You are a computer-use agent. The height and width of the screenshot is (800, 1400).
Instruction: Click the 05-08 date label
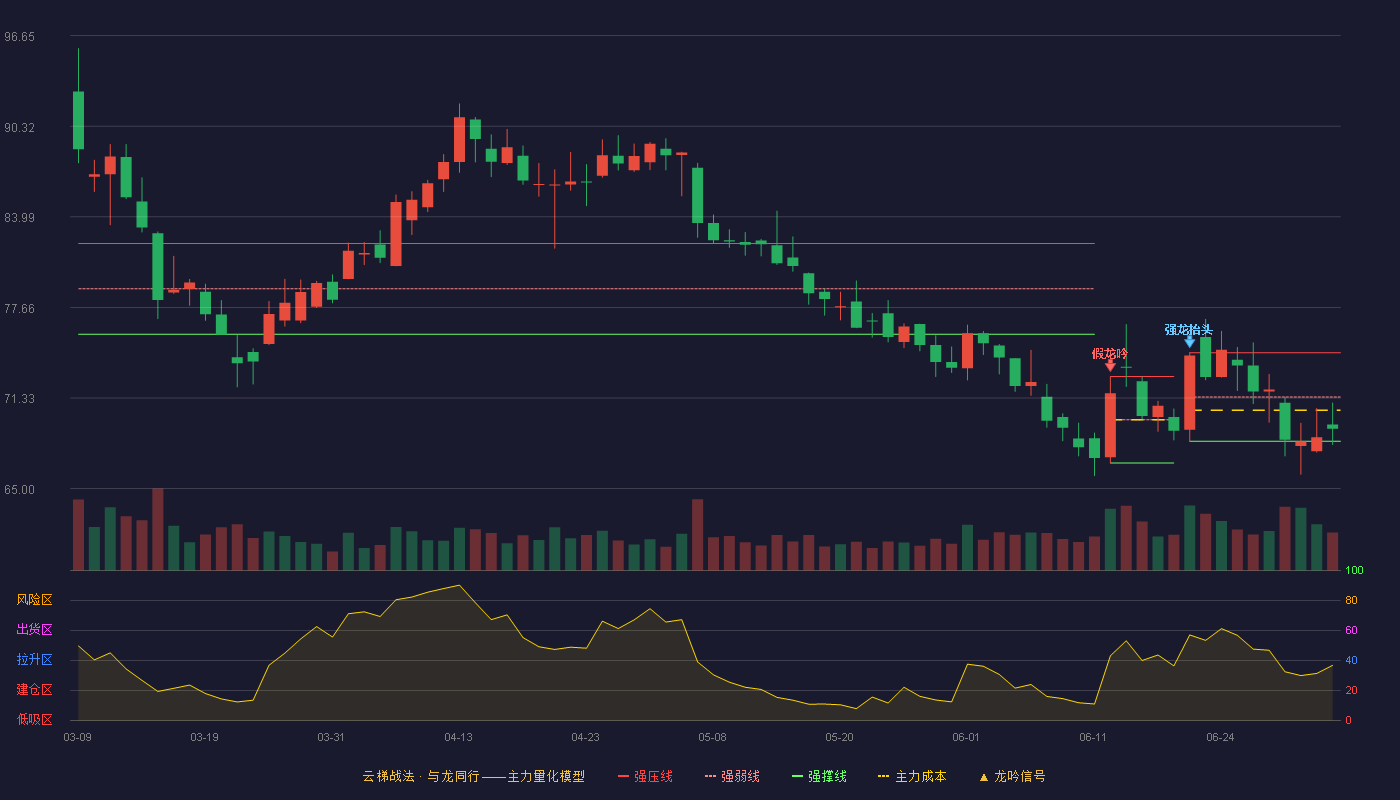click(713, 737)
